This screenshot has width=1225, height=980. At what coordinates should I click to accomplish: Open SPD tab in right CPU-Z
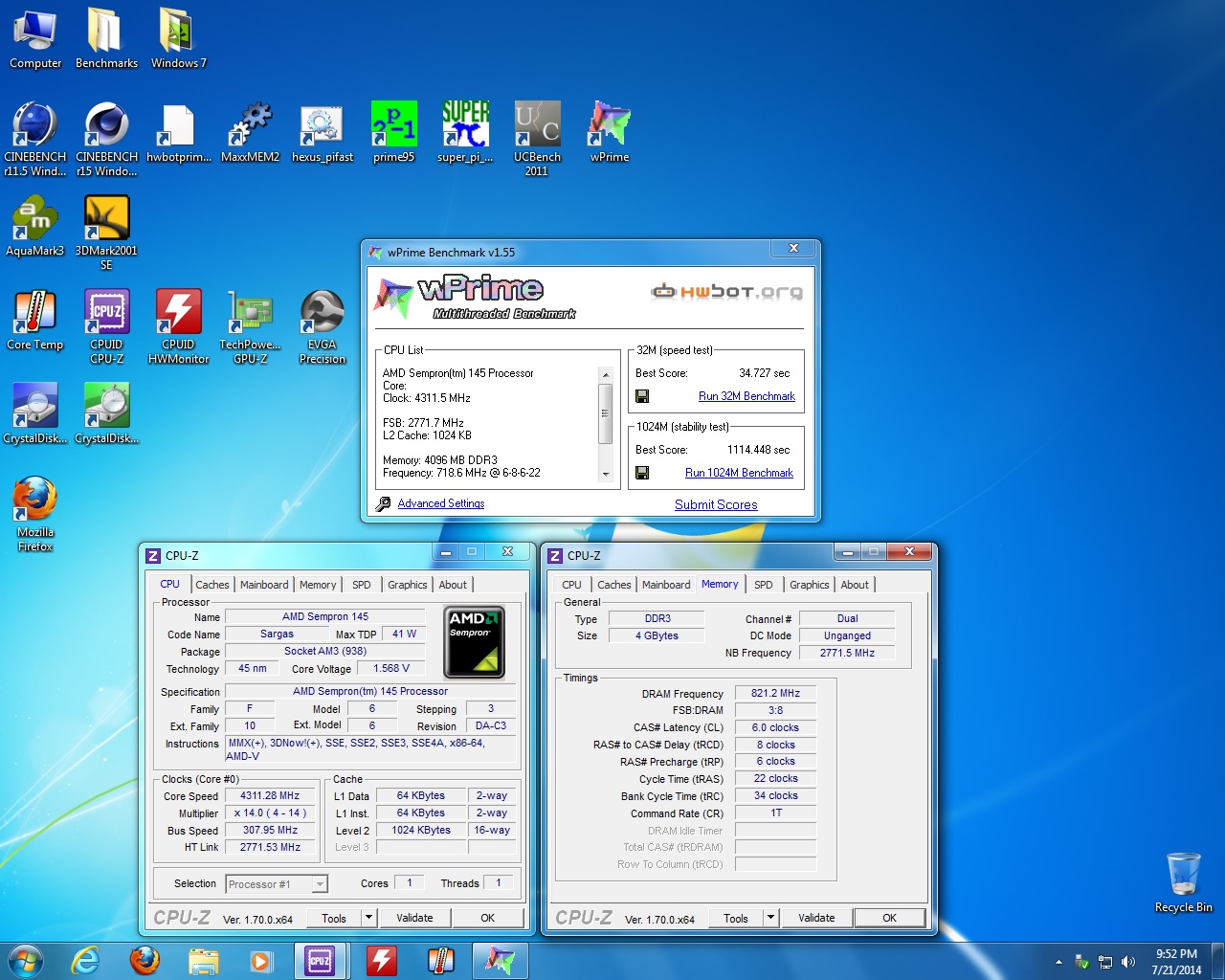point(763,585)
